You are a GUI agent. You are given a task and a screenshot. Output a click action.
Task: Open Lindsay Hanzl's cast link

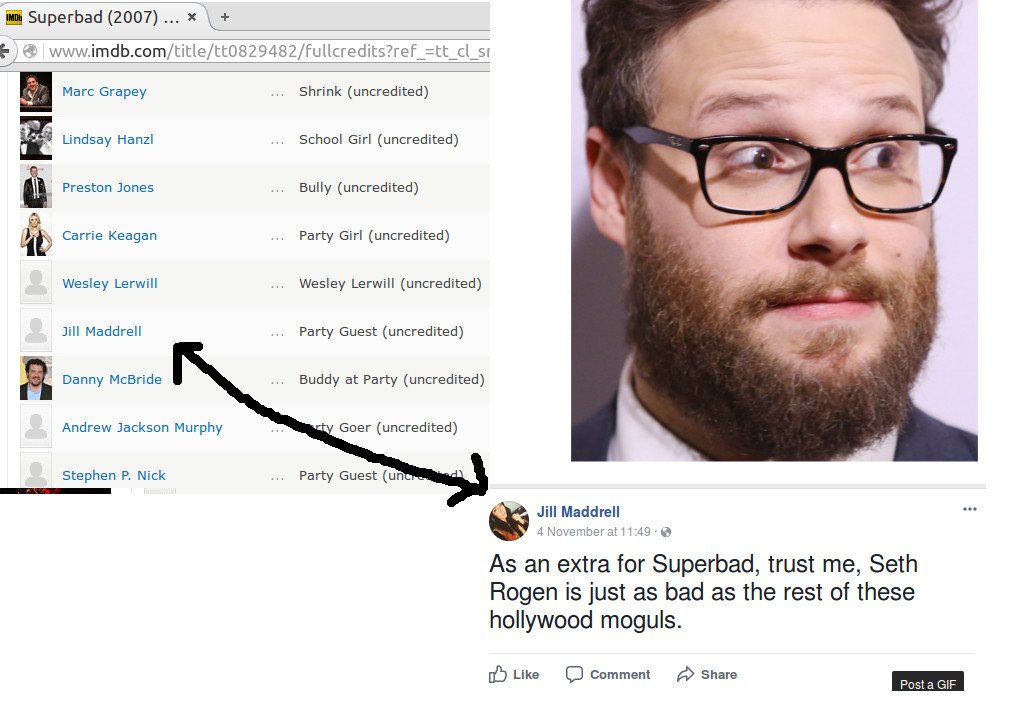108,139
